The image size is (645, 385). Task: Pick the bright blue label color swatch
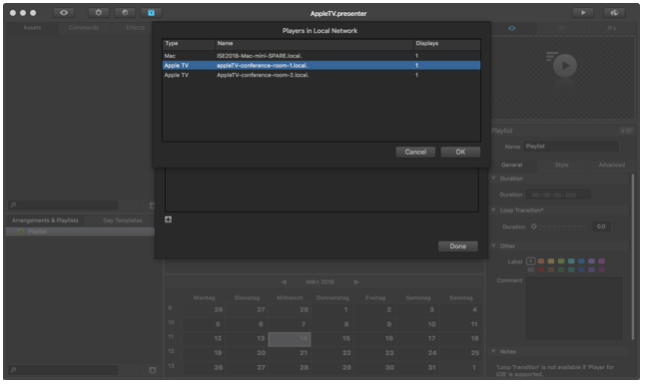point(581,261)
